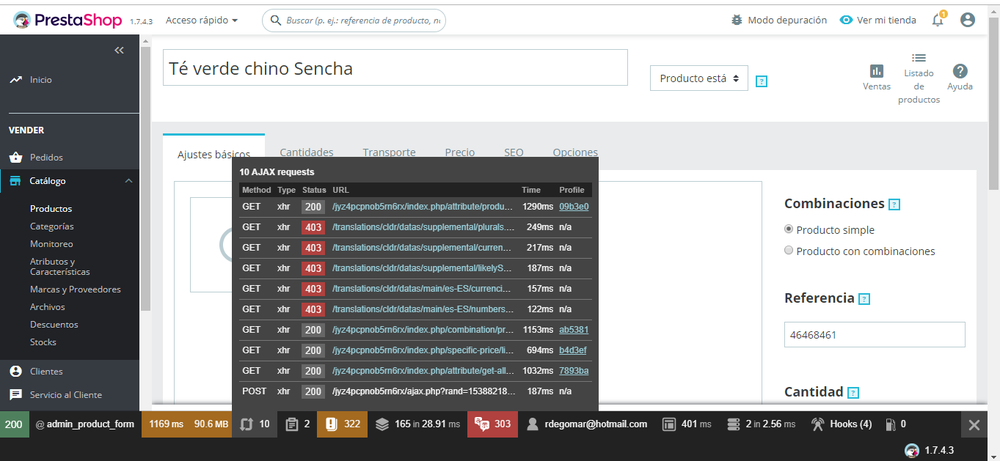Image resolution: width=1000 pixels, height=461 pixels.
Task: Switch to Transporte tab
Action: point(389,152)
